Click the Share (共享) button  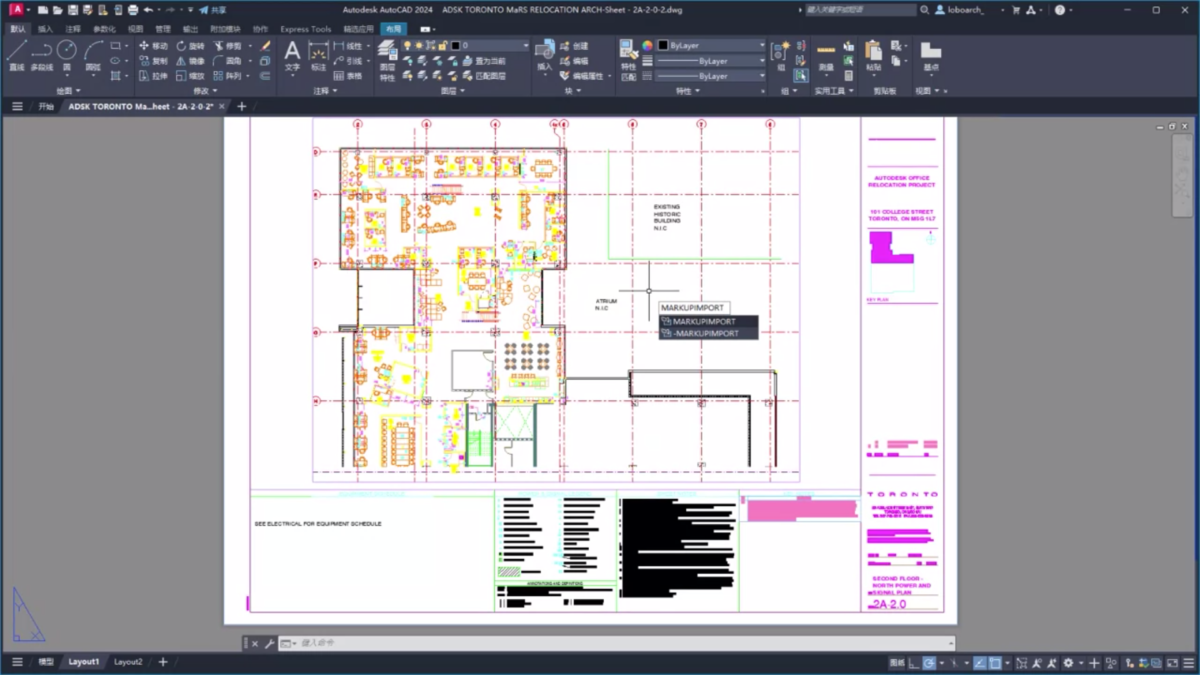pyautogui.click(x=211, y=10)
